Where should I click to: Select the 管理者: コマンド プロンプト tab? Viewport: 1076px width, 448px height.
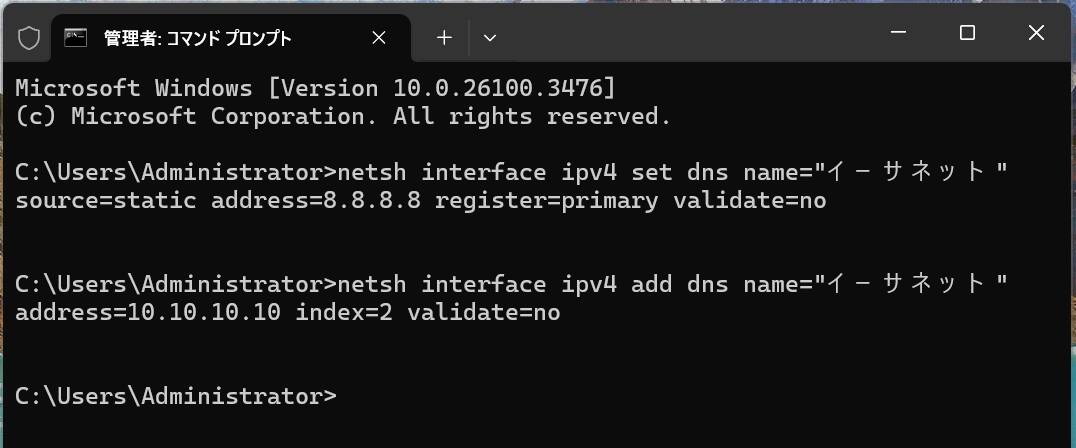point(197,38)
